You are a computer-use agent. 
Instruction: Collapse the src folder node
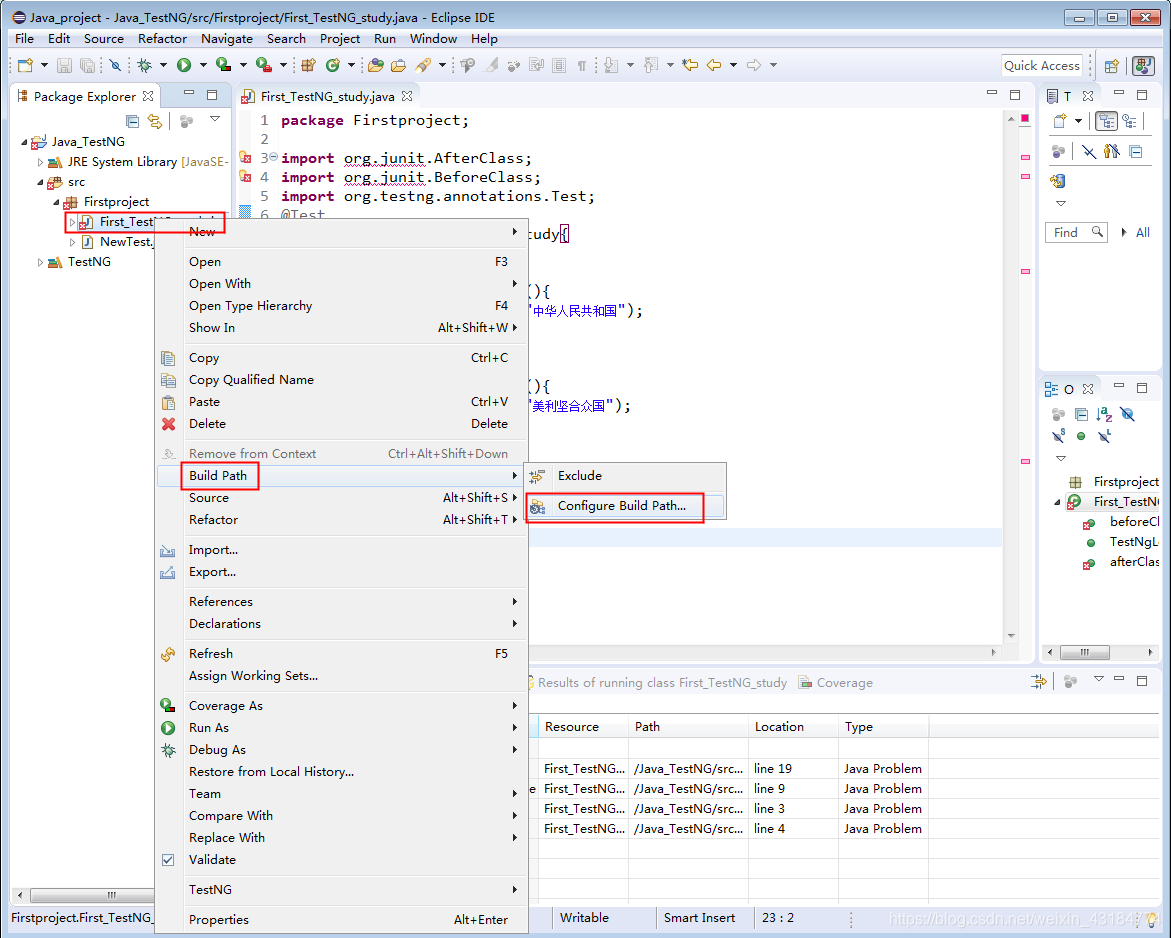[x=40, y=182]
